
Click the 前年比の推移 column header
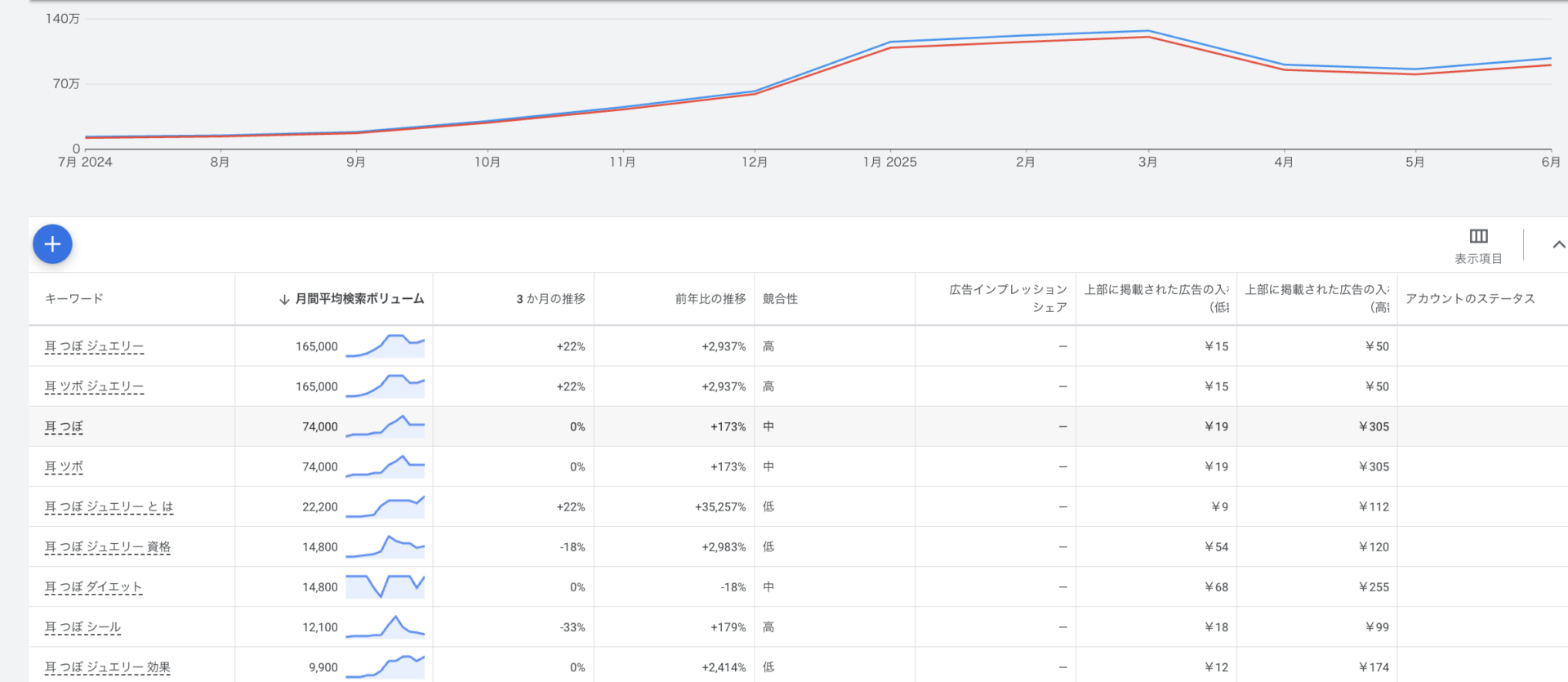point(710,299)
